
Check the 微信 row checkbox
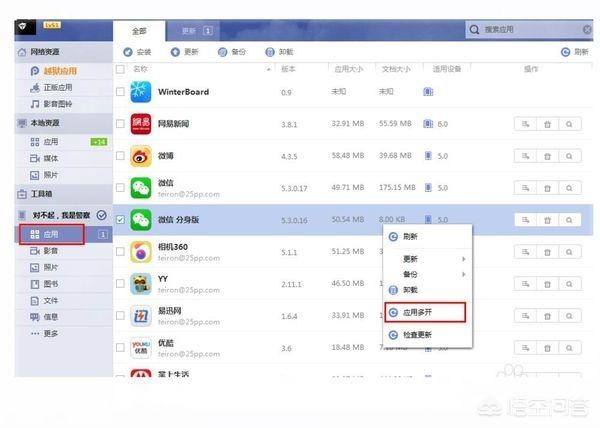[120, 187]
